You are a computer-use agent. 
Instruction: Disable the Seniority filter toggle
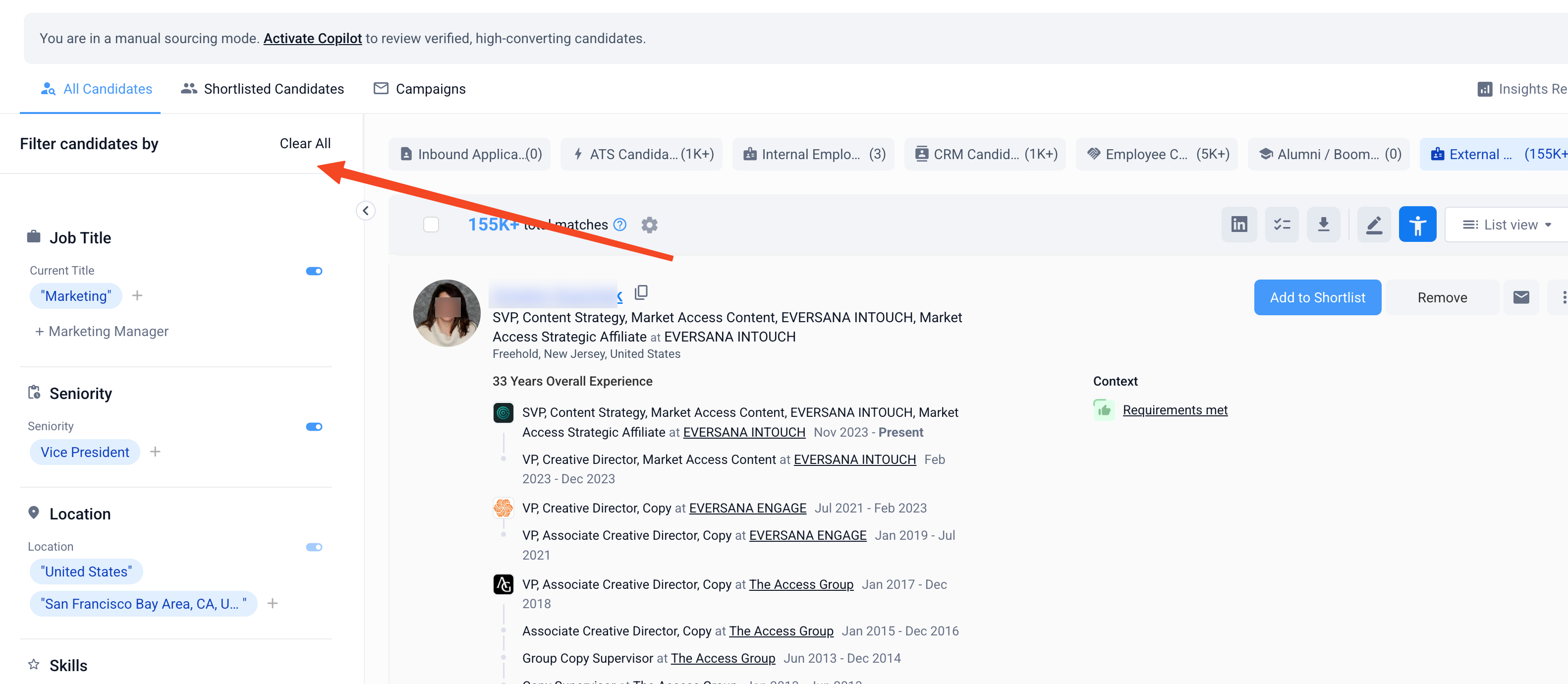pos(314,427)
